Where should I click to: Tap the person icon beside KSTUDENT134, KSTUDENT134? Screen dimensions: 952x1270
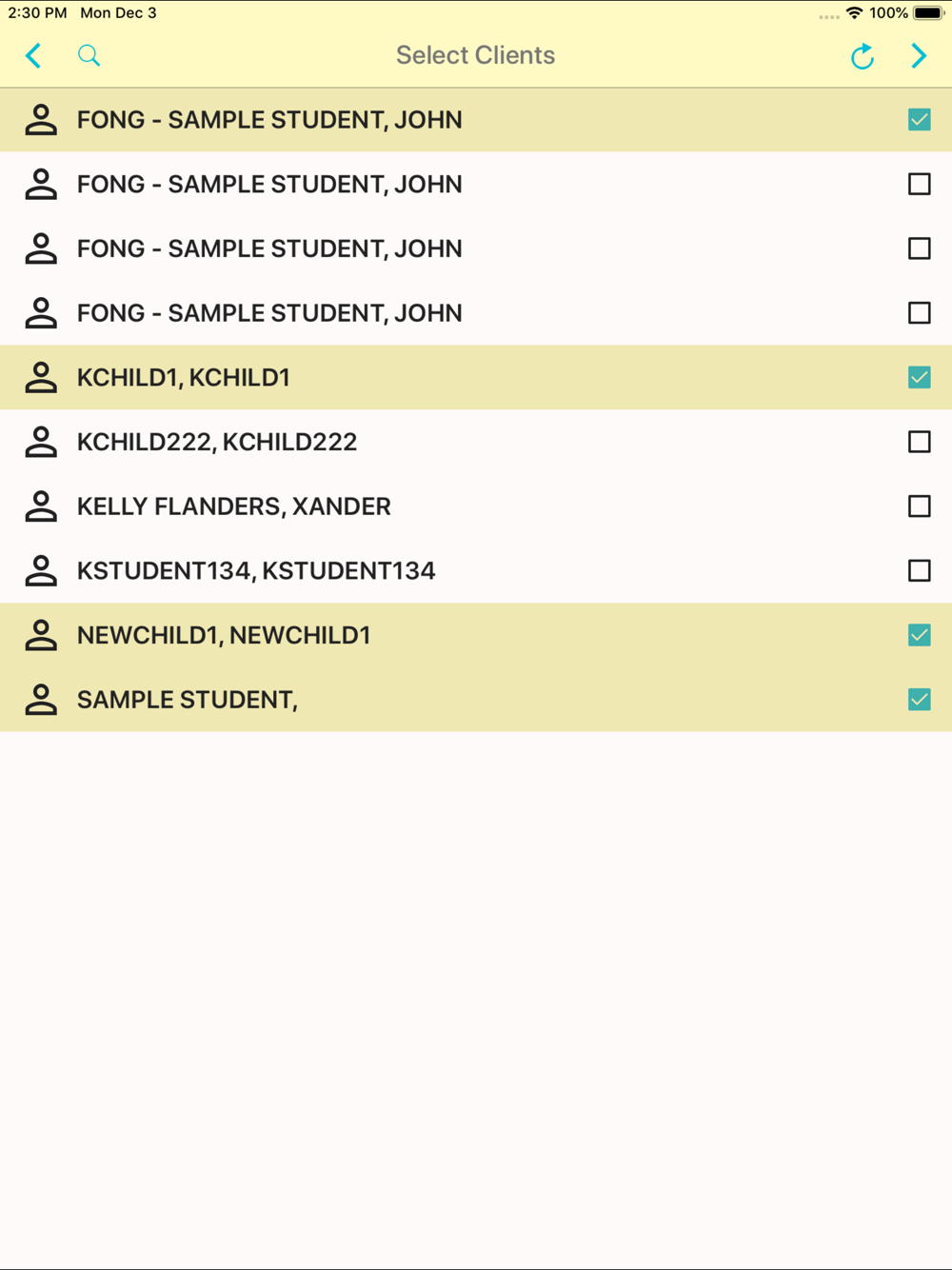(41, 571)
